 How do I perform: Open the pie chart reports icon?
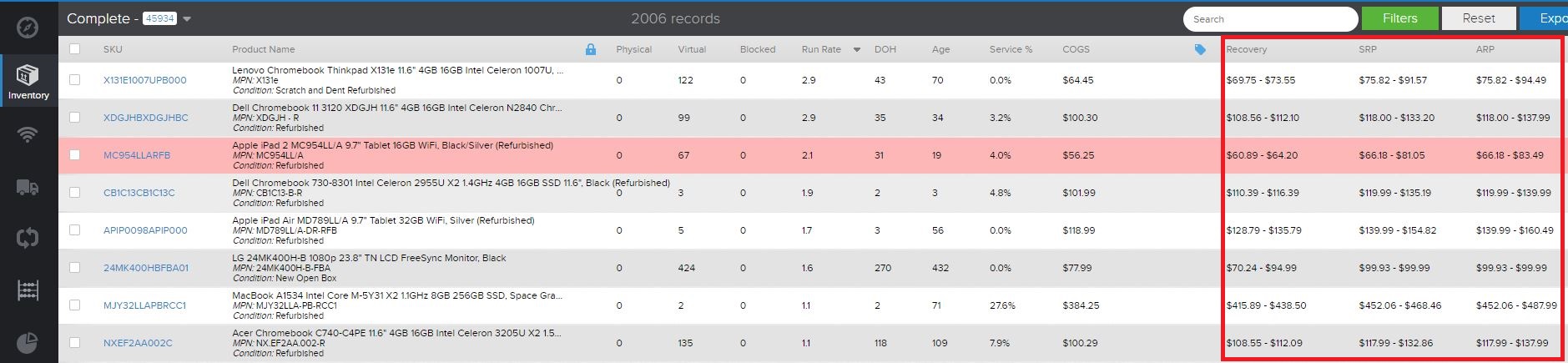pos(28,342)
